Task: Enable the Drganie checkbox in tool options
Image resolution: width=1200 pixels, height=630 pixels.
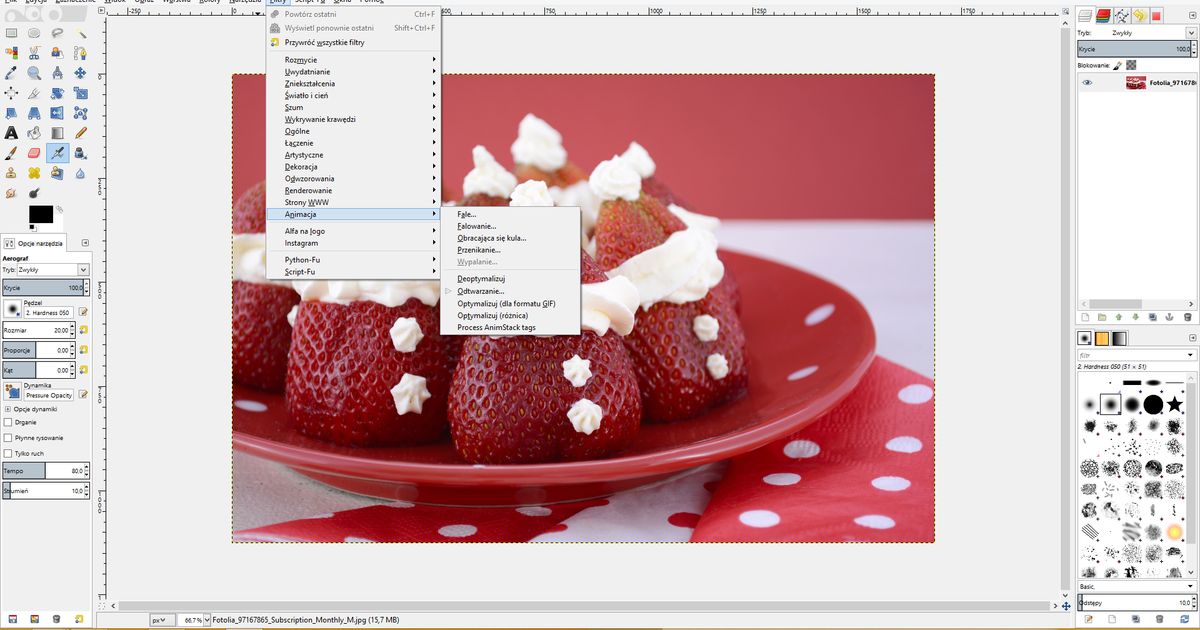Action: coord(9,422)
